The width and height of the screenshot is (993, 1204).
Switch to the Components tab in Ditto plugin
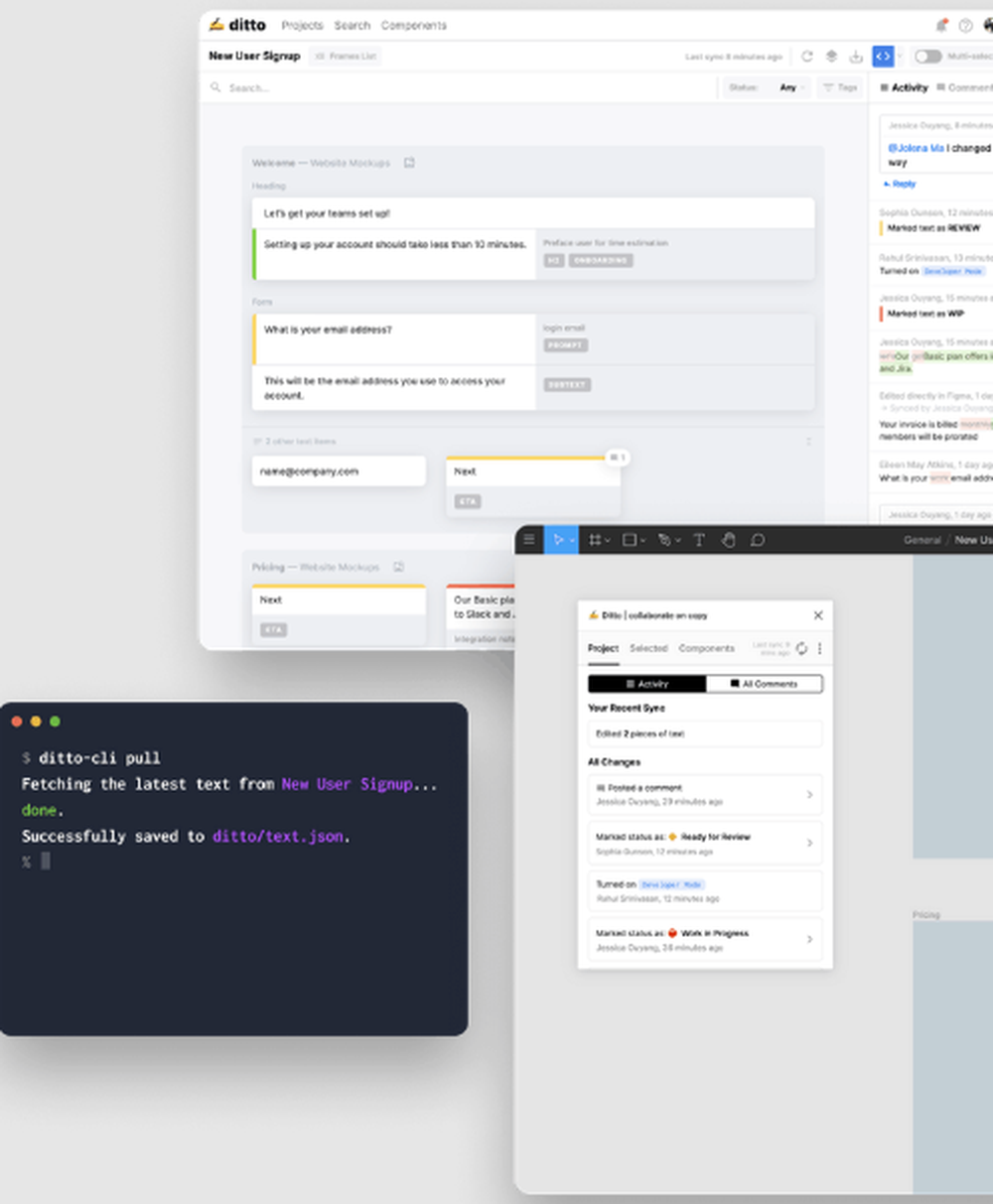(707, 648)
